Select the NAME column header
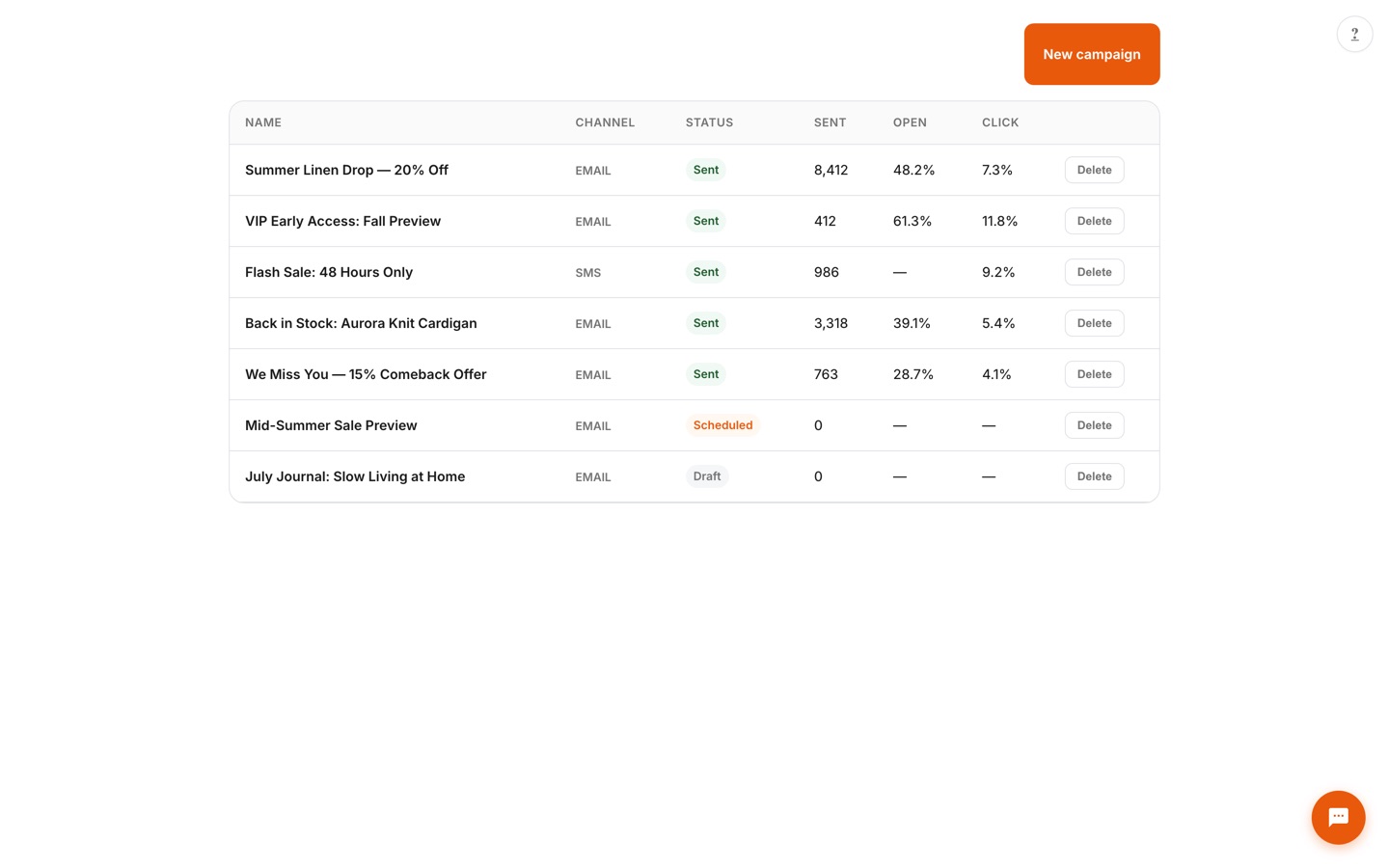The height and width of the screenshot is (868, 1389). 263,122
